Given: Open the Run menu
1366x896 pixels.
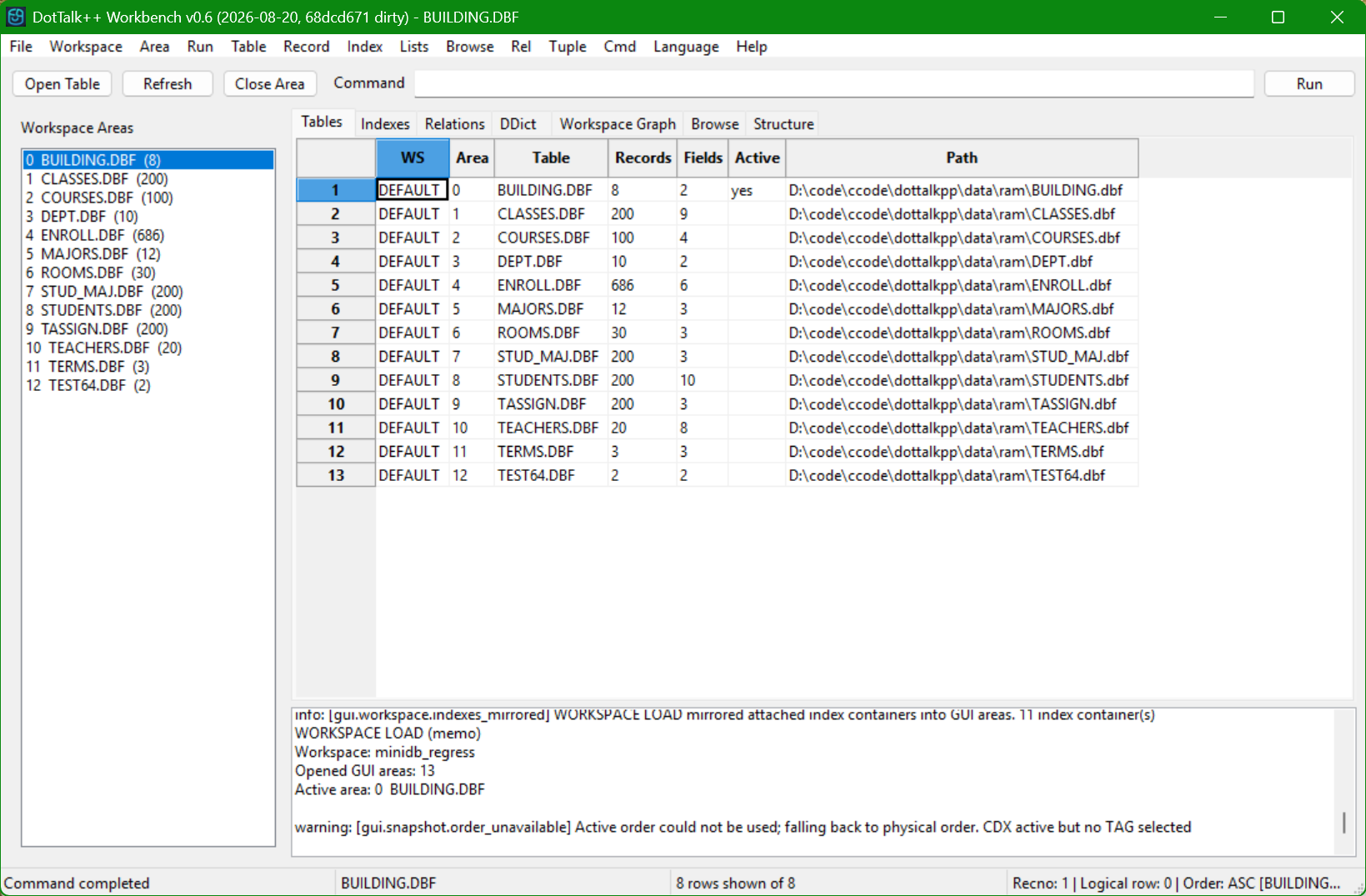Looking at the screenshot, I should tap(200, 47).
